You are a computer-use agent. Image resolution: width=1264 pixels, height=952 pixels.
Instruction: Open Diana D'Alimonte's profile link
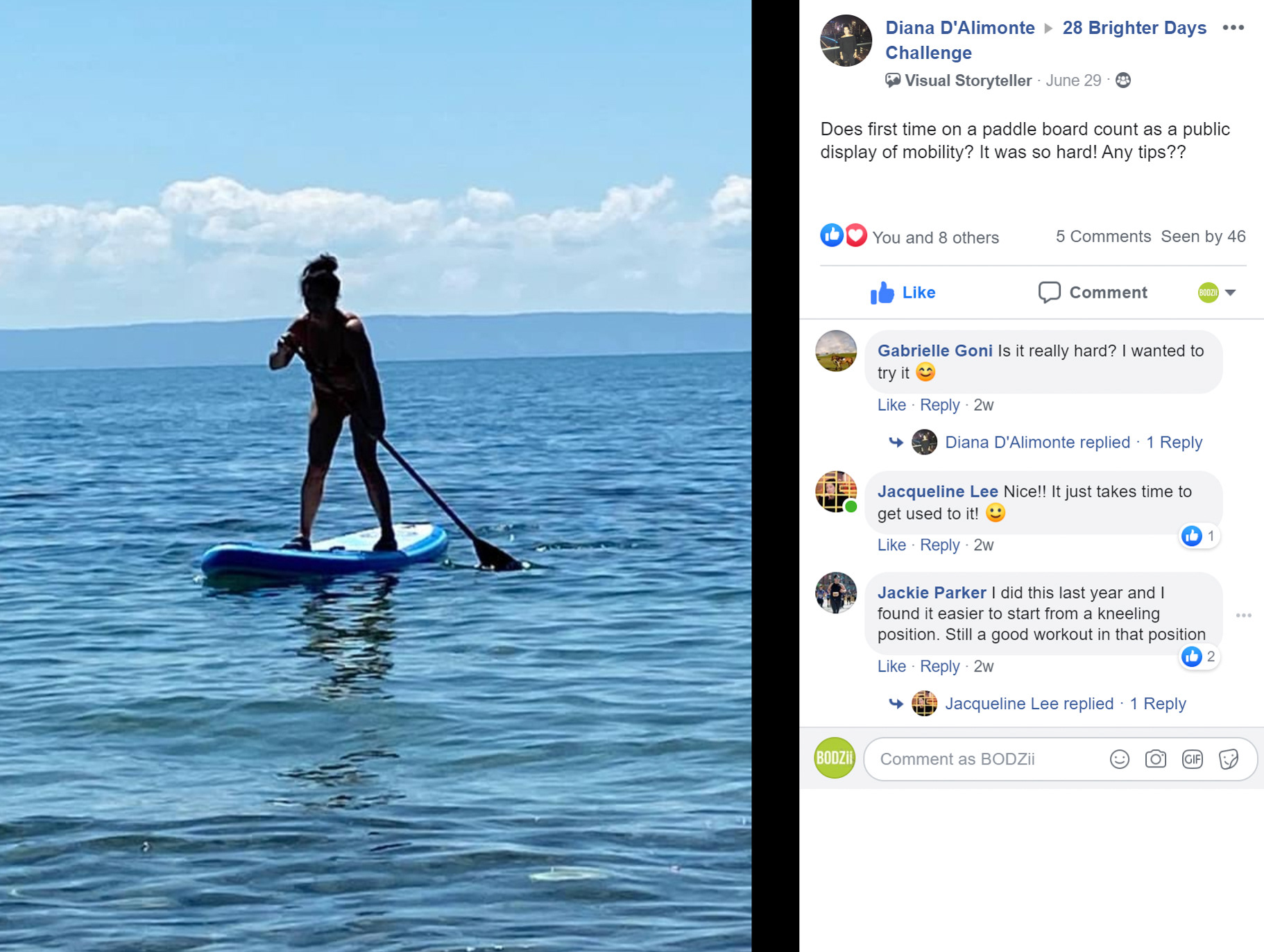pyautogui.click(x=959, y=28)
